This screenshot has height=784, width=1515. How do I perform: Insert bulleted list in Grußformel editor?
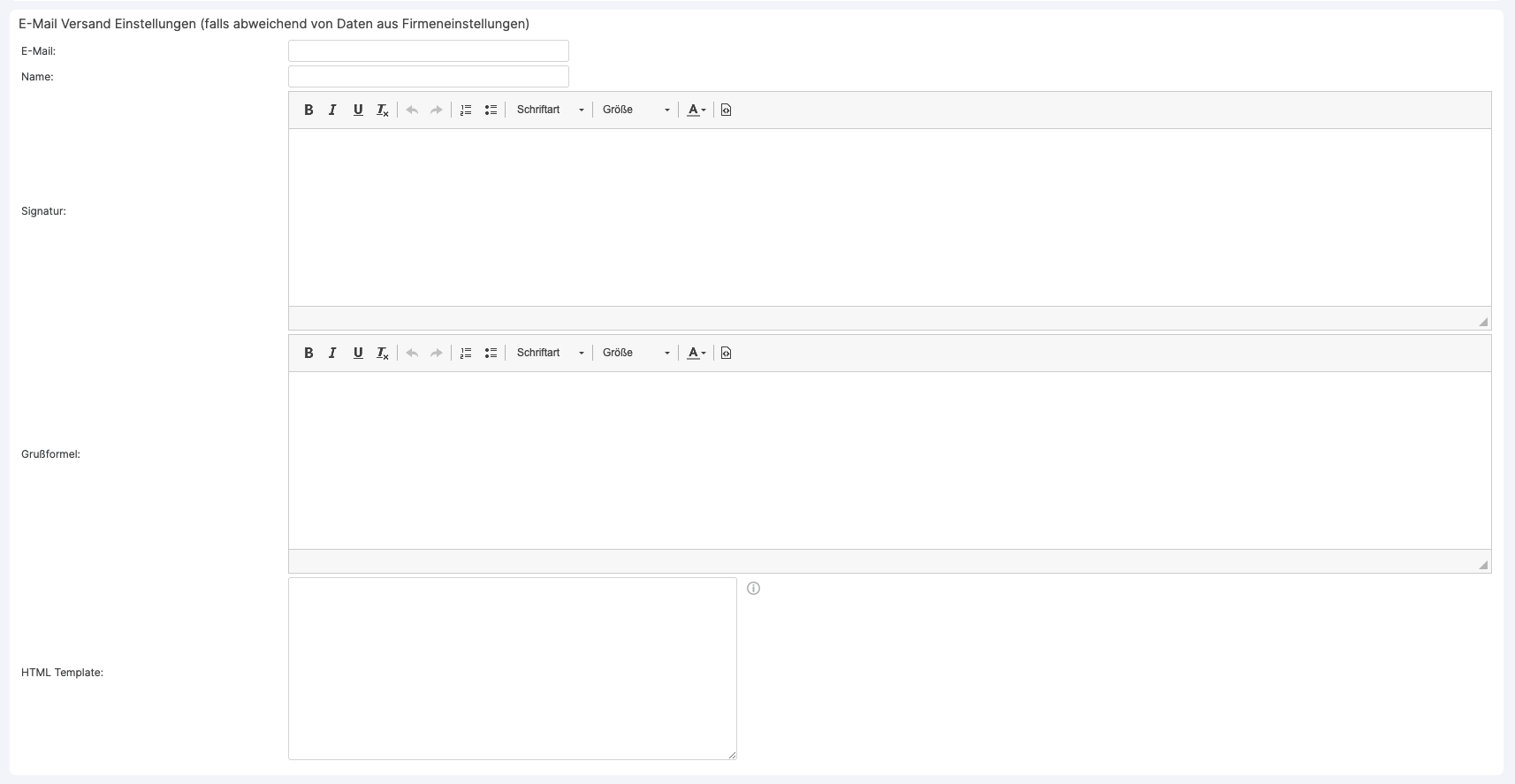[x=491, y=353]
